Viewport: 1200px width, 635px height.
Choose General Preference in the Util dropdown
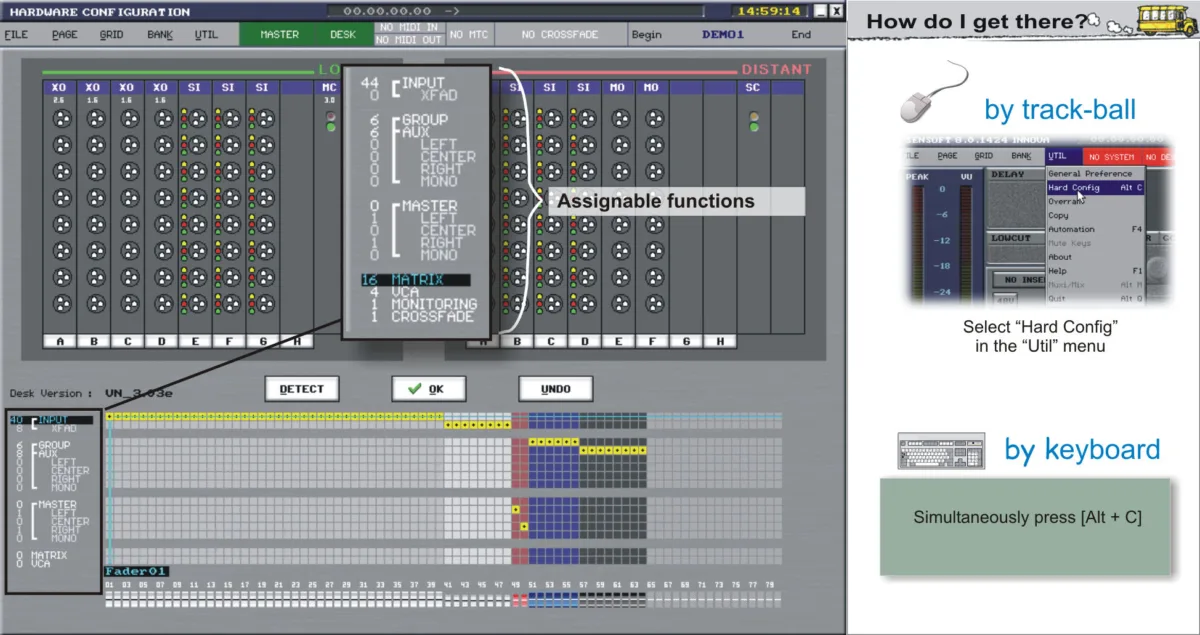[1095, 174]
